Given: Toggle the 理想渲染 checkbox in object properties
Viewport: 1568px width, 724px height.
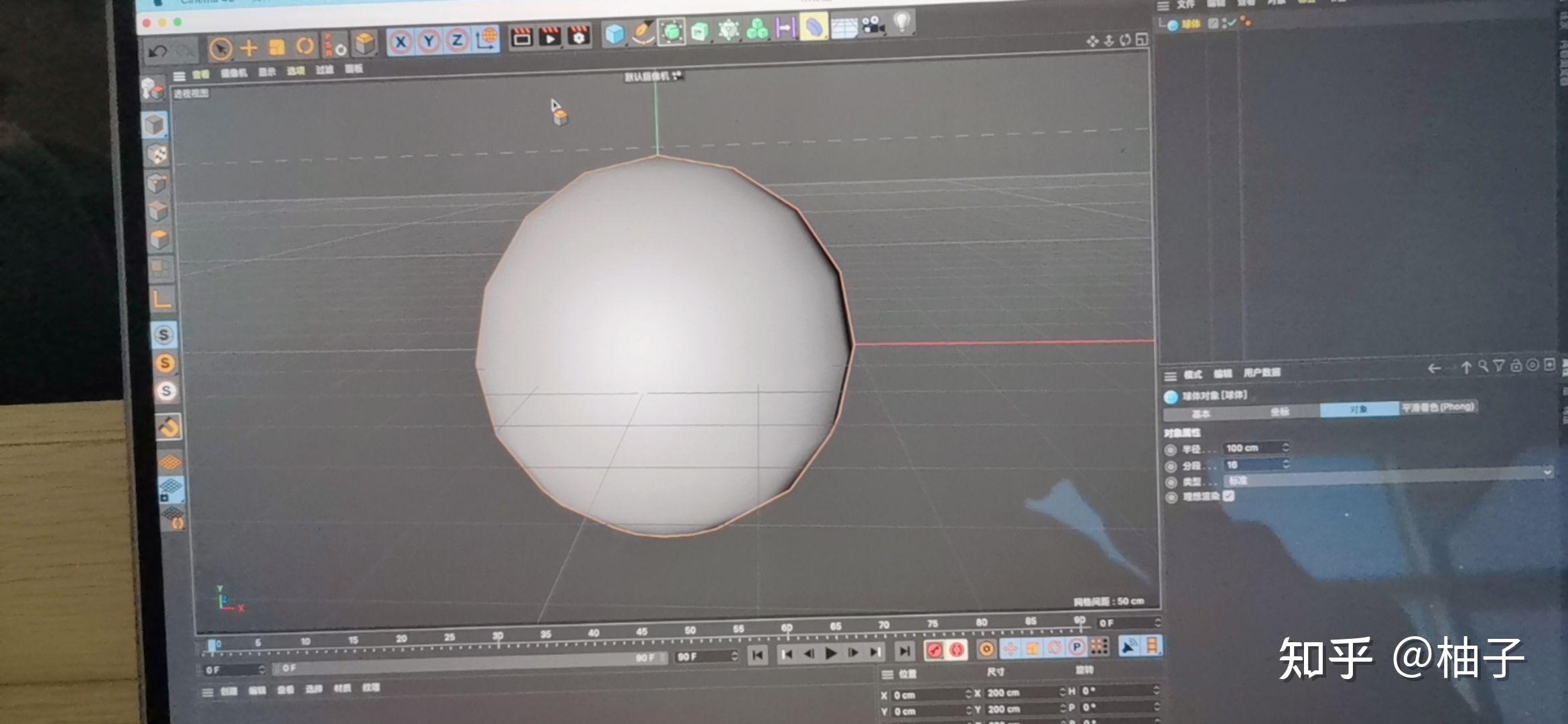Looking at the screenshot, I should (x=1228, y=497).
